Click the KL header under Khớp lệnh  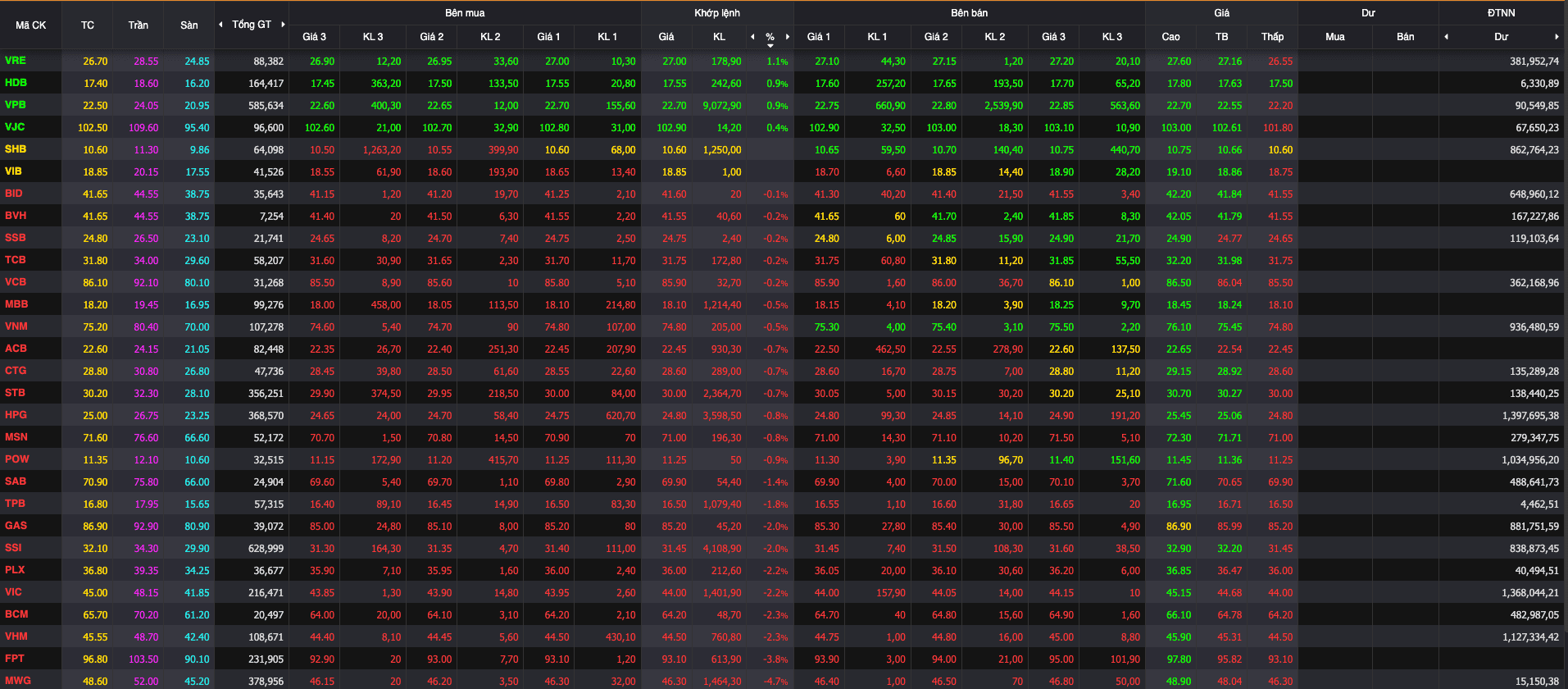point(719,37)
